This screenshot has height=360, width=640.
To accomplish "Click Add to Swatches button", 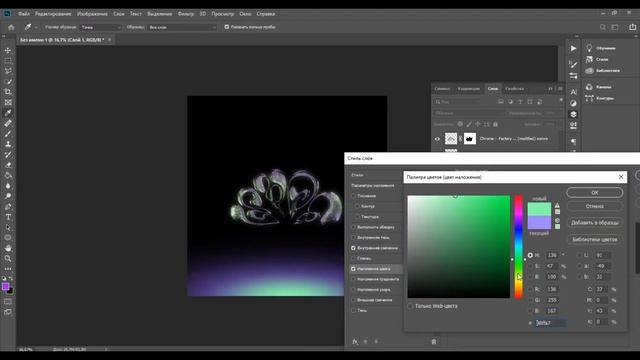I will click(595, 223).
